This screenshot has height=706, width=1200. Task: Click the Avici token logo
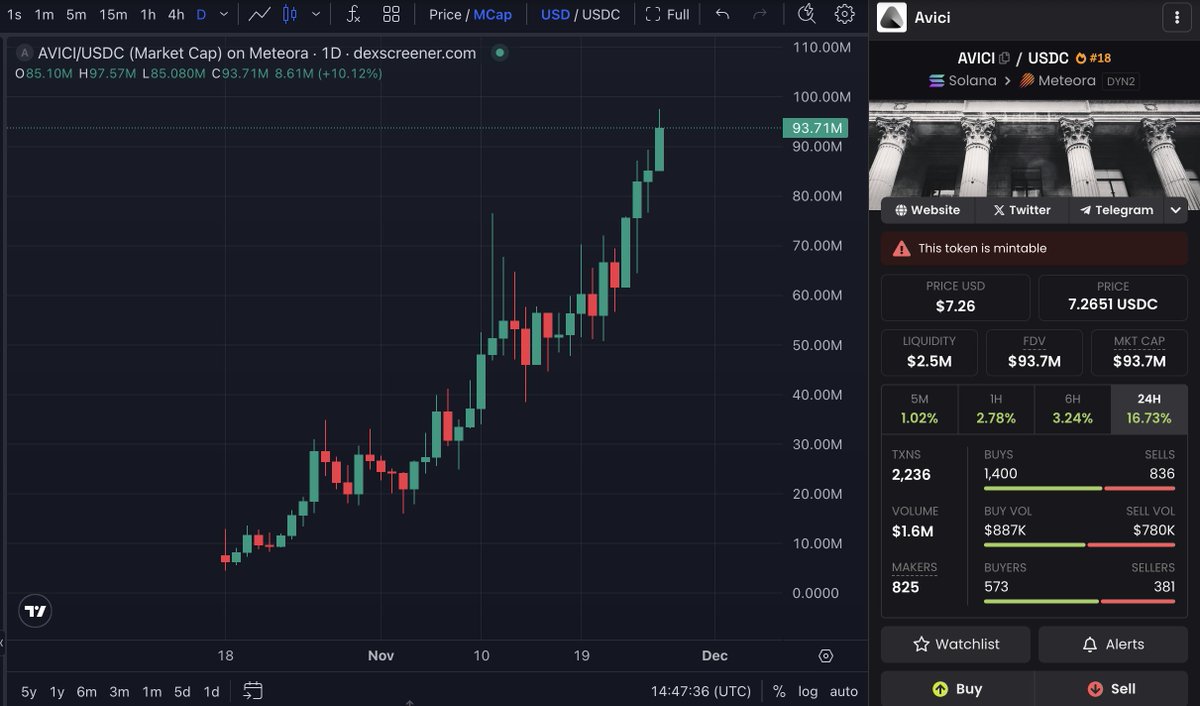point(891,18)
